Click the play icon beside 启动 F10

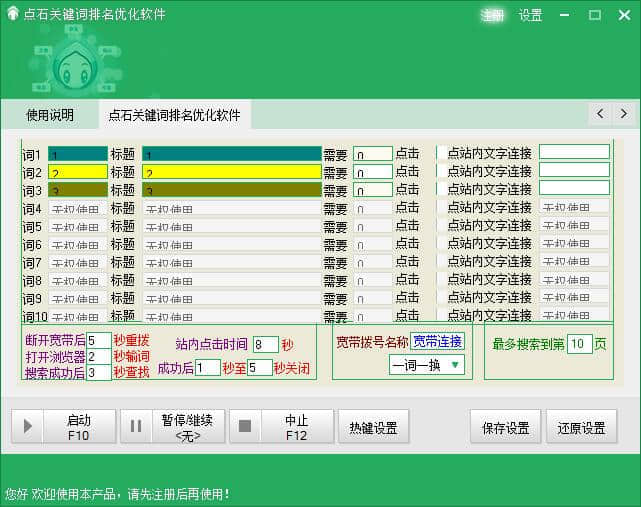point(28,427)
